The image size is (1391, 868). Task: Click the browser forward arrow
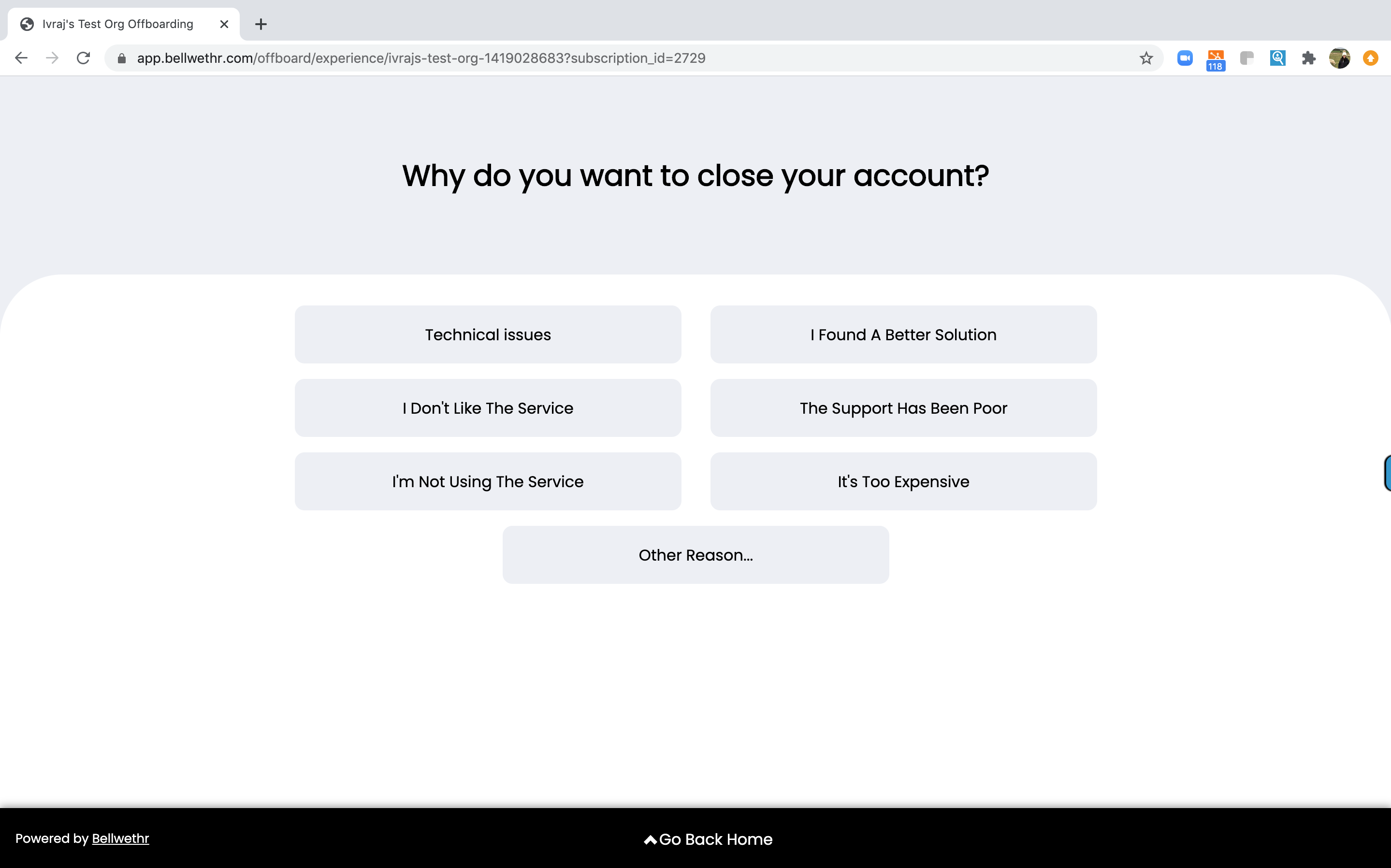click(52, 58)
